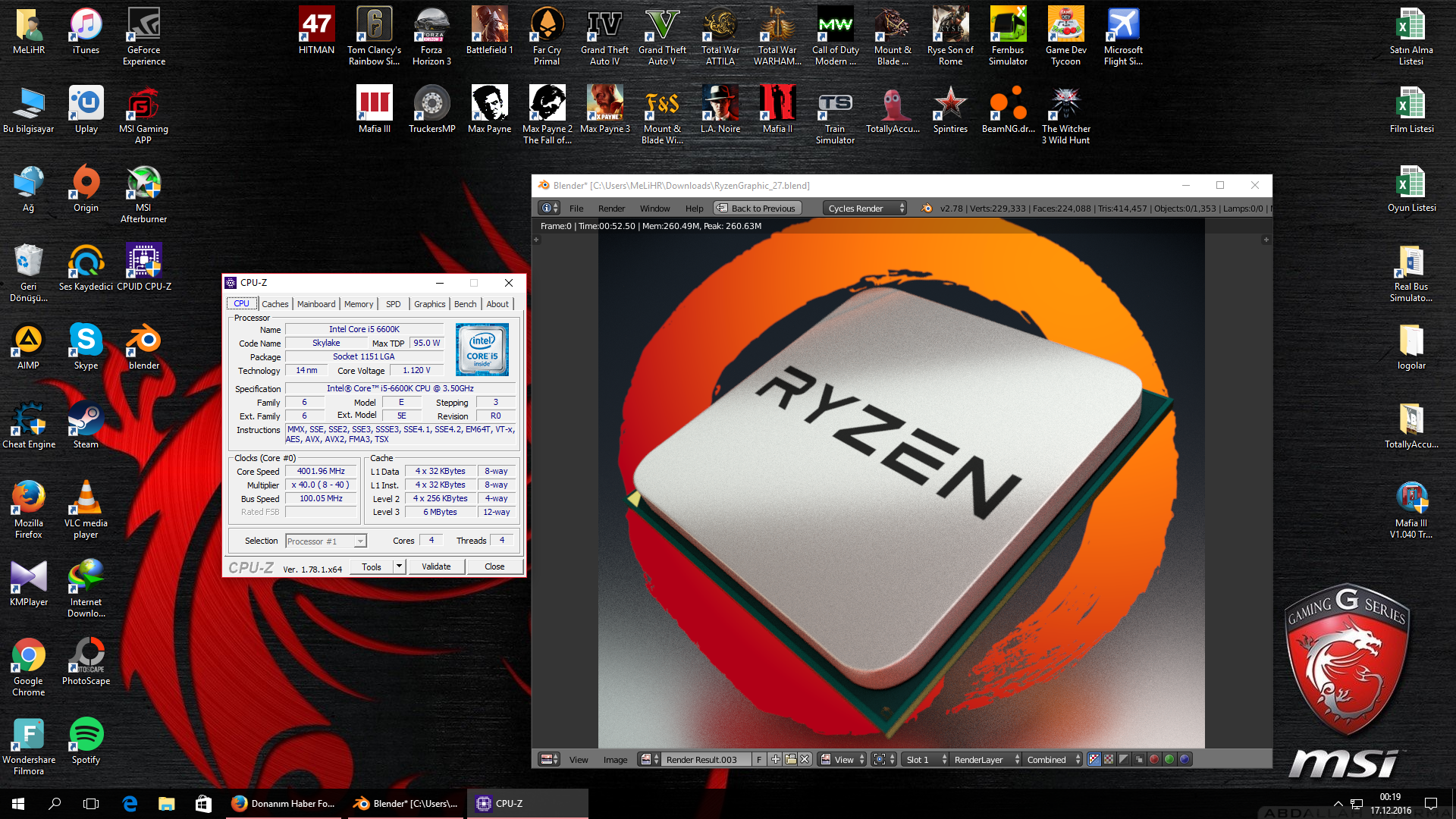
Task: Click the image browse icon beside Render Result.003
Action: click(649, 759)
